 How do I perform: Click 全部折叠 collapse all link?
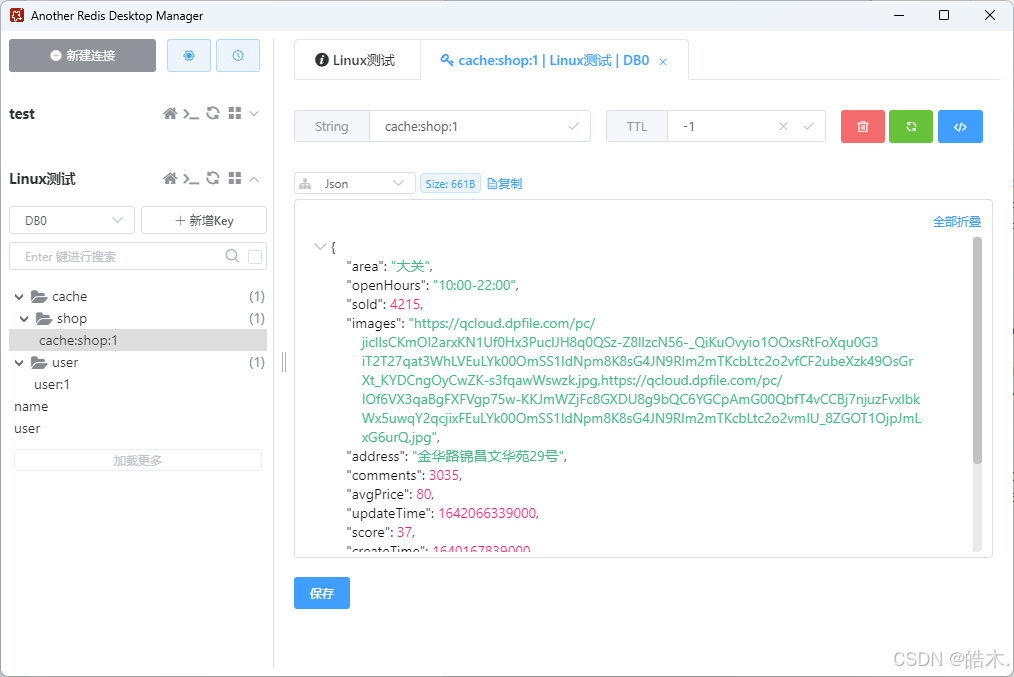point(956,222)
